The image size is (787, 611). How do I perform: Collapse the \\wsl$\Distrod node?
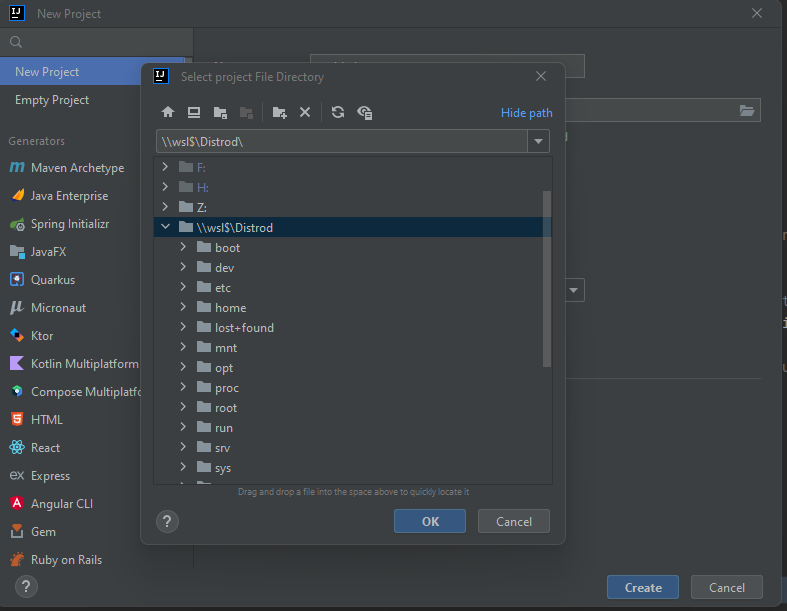pyautogui.click(x=165, y=227)
